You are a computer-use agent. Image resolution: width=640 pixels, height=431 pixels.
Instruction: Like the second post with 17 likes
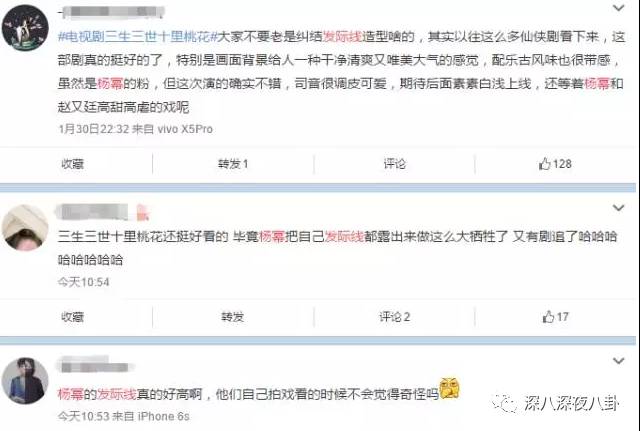555,317
